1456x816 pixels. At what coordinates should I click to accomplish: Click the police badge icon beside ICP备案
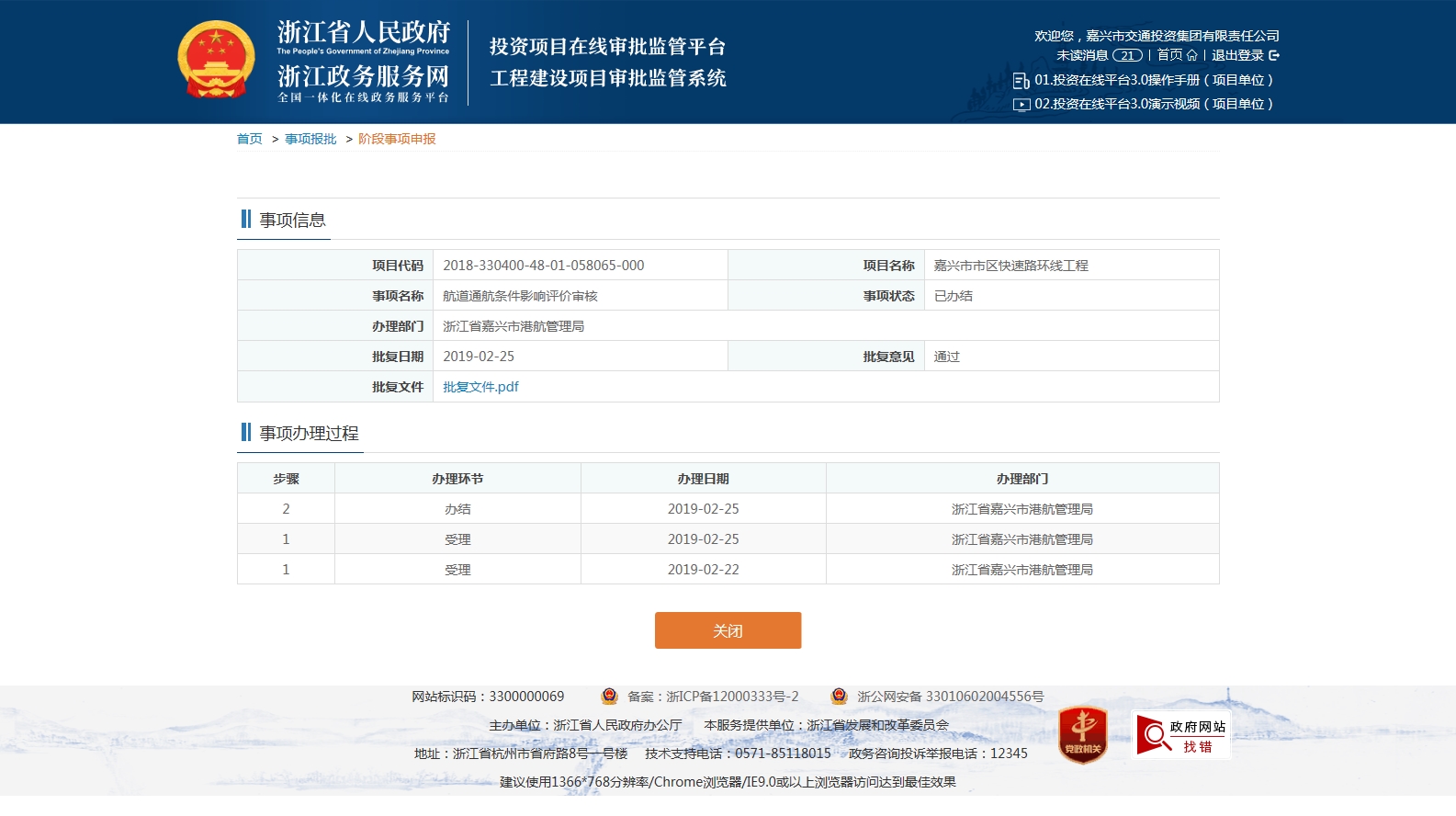tap(609, 697)
